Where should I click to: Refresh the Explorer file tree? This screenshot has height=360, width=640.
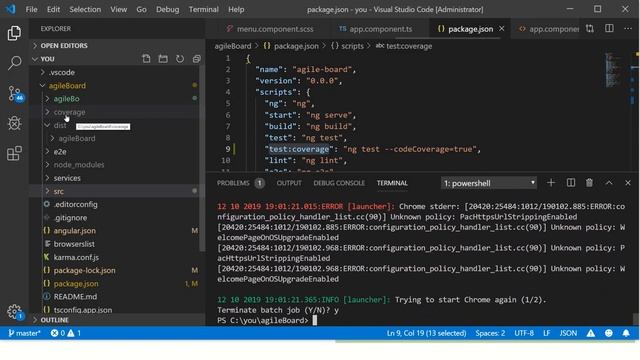click(x=180, y=59)
